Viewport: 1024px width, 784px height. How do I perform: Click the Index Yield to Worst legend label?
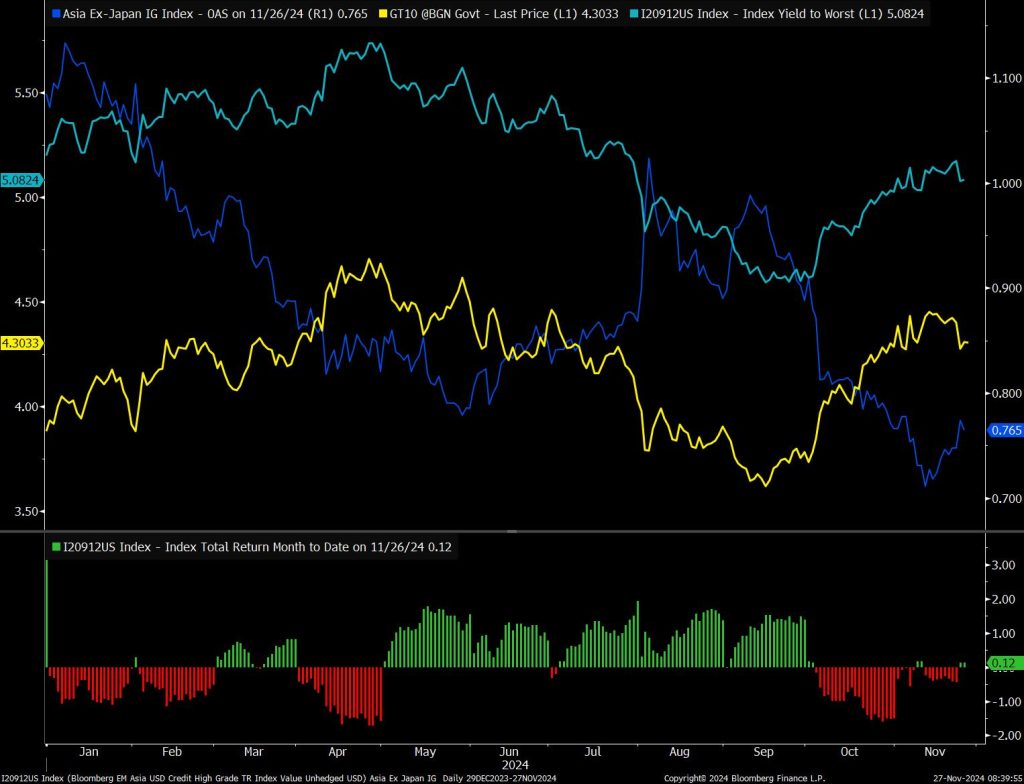(x=774, y=16)
